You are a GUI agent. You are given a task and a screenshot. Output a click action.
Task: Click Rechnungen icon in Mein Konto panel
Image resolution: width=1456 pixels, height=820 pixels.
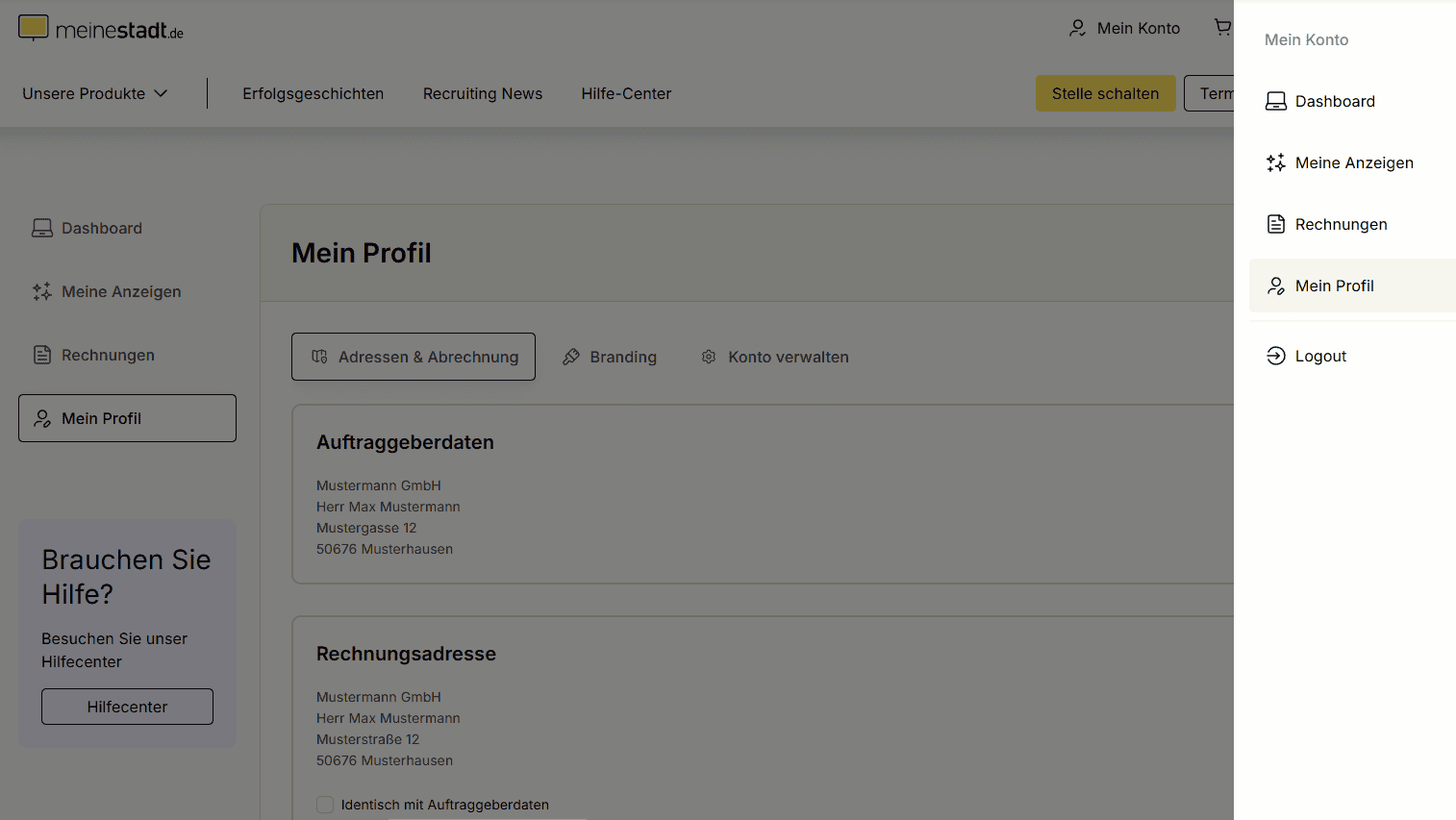(x=1276, y=224)
